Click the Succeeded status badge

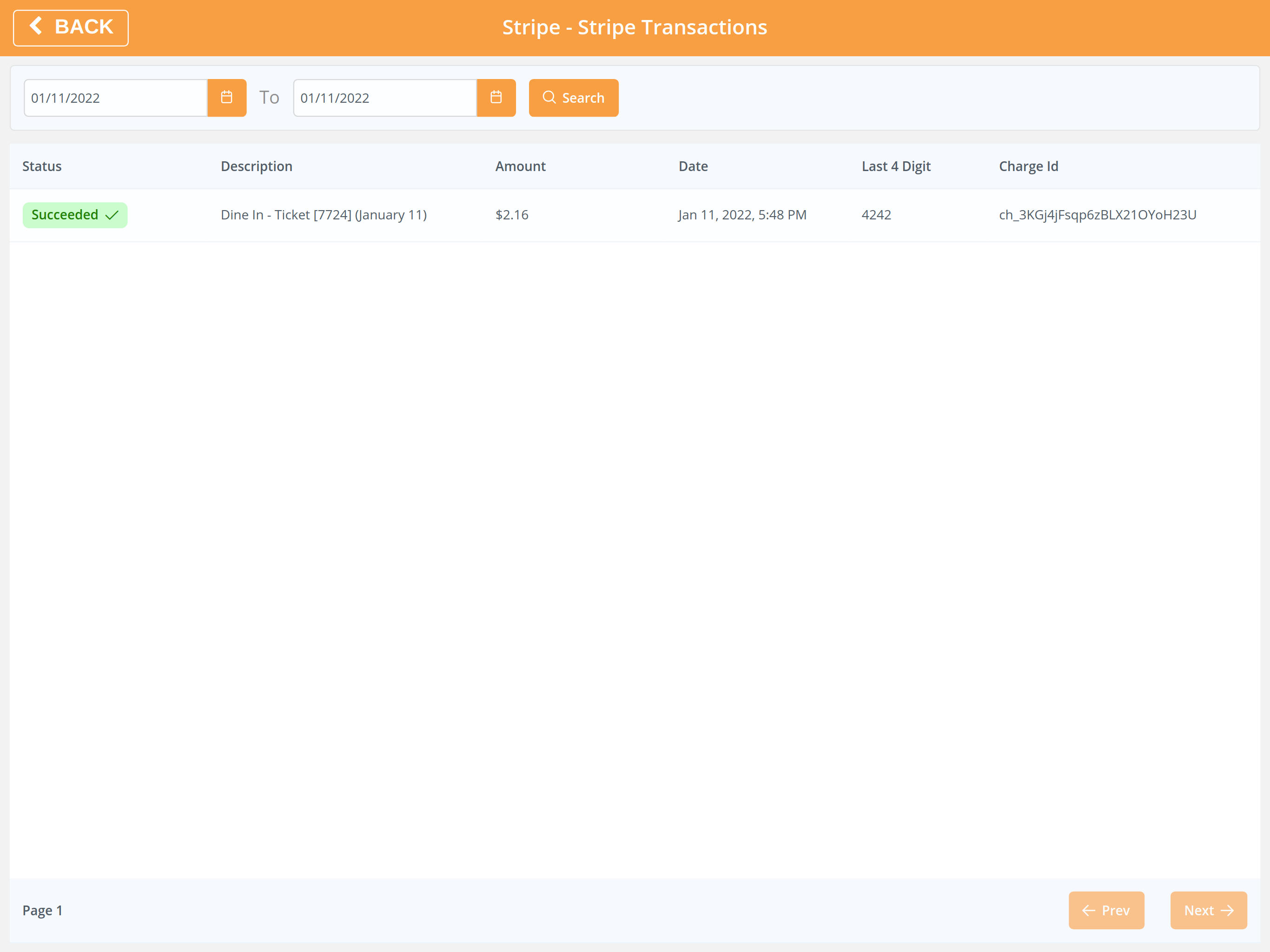pyautogui.click(x=75, y=215)
